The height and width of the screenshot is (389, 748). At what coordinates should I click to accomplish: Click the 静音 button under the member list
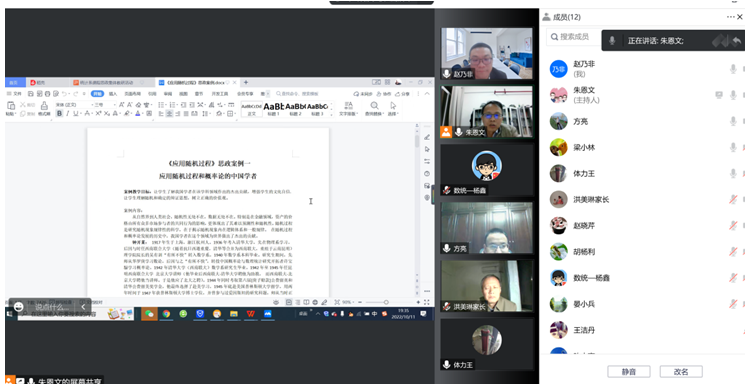(629, 371)
